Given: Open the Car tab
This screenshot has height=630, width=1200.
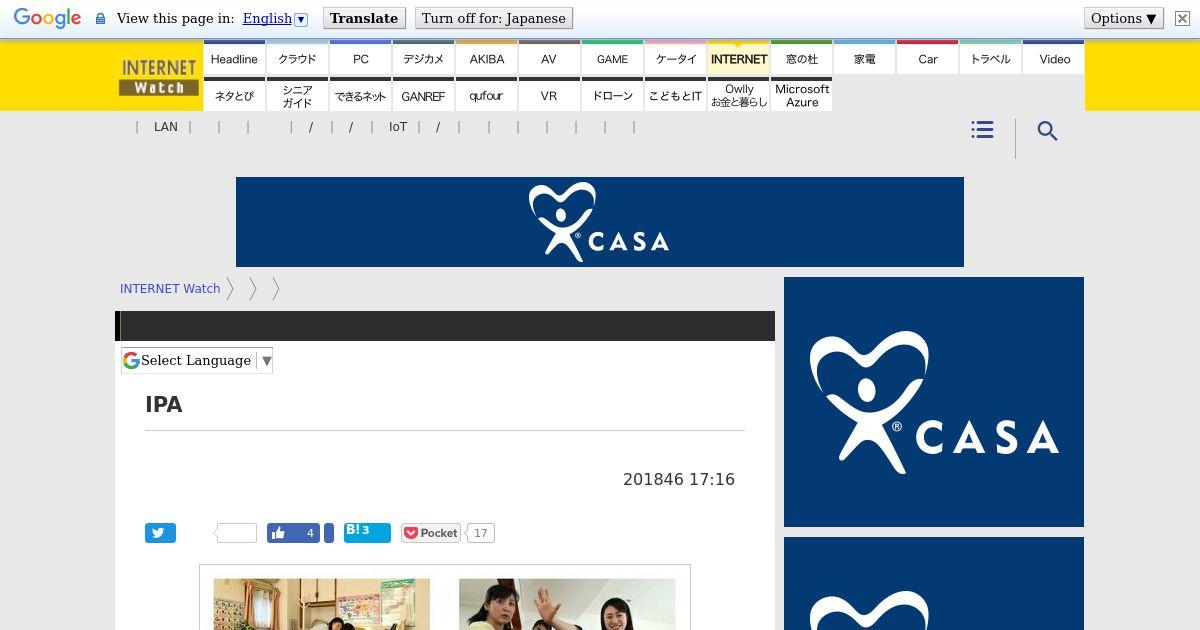Looking at the screenshot, I should click(x=928, y=58).
